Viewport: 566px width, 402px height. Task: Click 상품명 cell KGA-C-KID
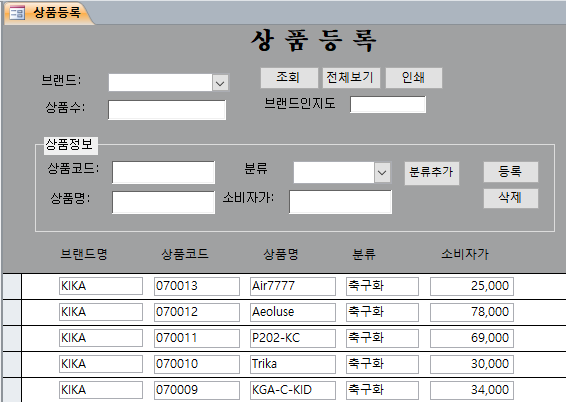click(x=293, y=390)
